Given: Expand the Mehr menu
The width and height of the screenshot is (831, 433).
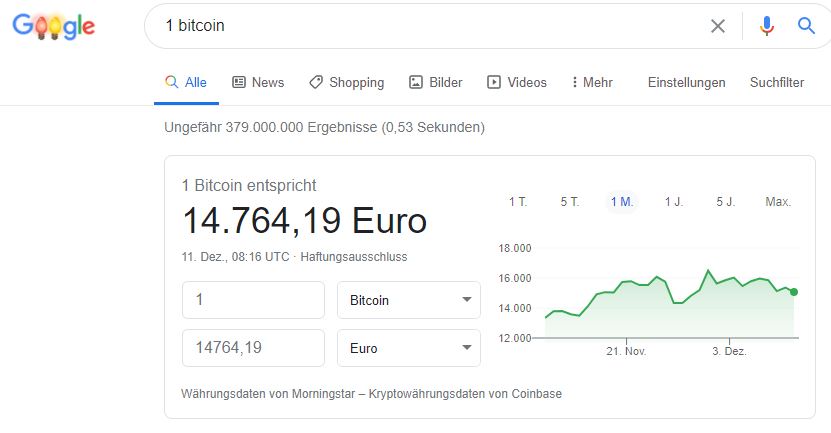Looking at the screenshot, I should pos(591,83).
